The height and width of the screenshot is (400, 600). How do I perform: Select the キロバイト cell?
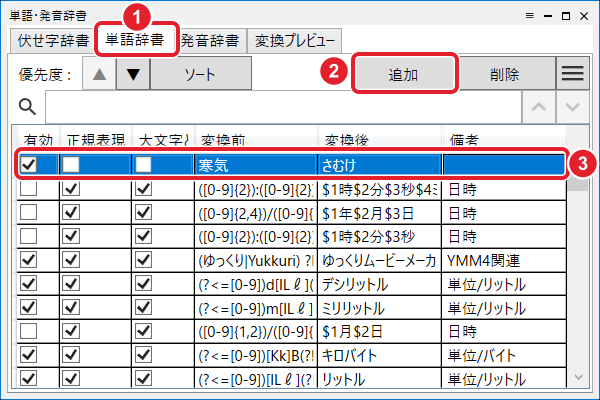point(380,355)
